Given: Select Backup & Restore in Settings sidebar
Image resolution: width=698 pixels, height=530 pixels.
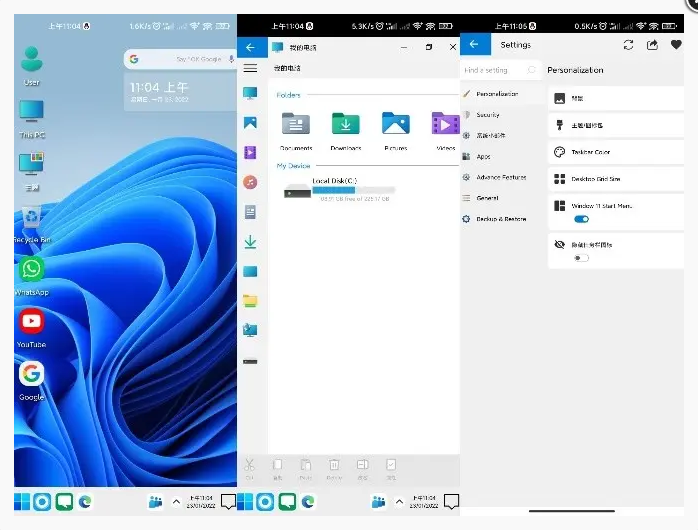Looking at the screenshot, I should pos(500,219).
